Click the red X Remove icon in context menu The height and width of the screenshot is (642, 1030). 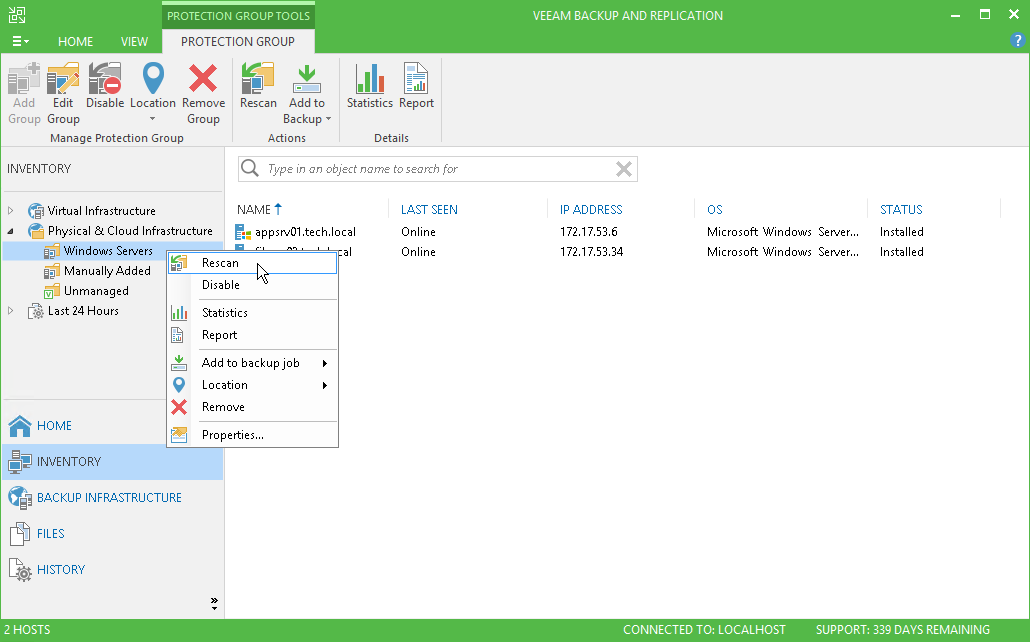[179, 407]
